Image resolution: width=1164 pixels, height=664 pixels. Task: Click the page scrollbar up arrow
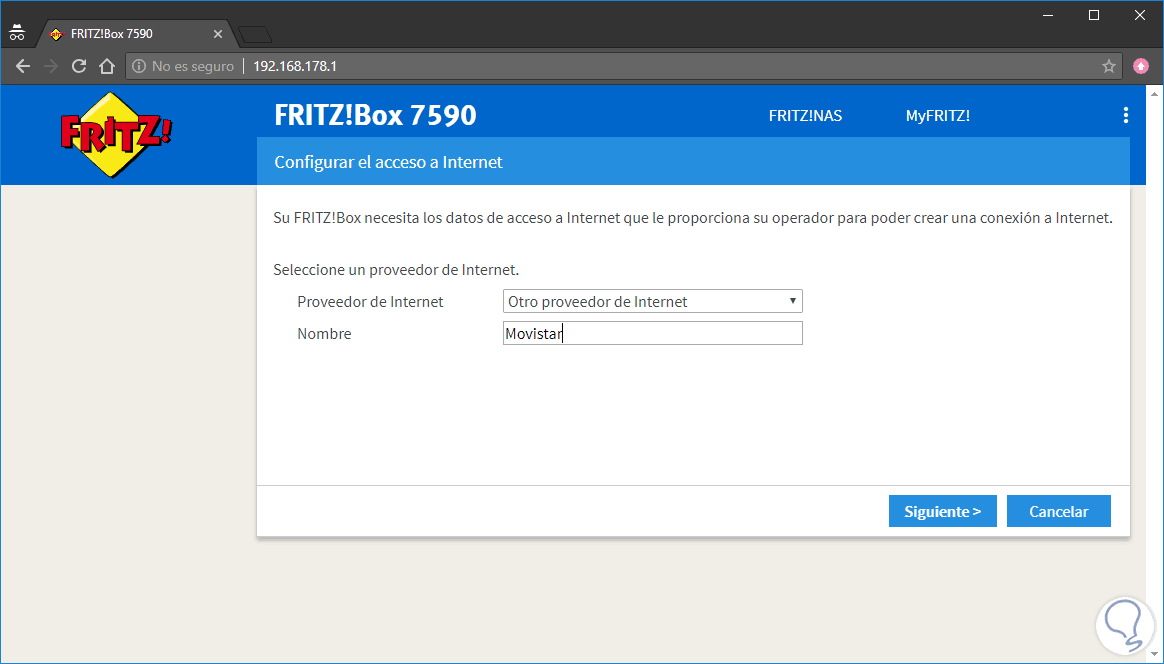pyautogui.click(x=1154, y=94)
